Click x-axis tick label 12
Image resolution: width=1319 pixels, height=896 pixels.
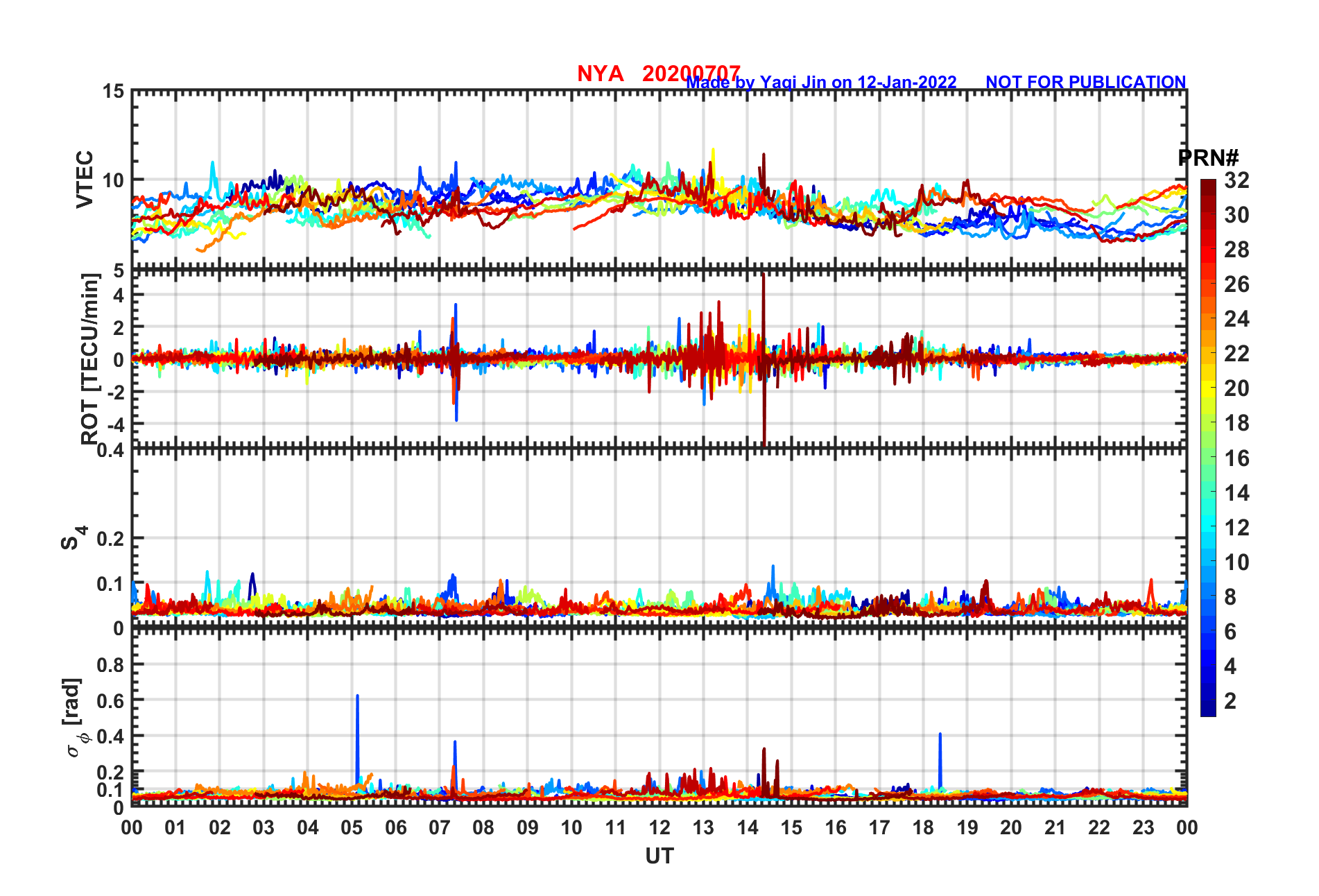click(x=659, y=827)
